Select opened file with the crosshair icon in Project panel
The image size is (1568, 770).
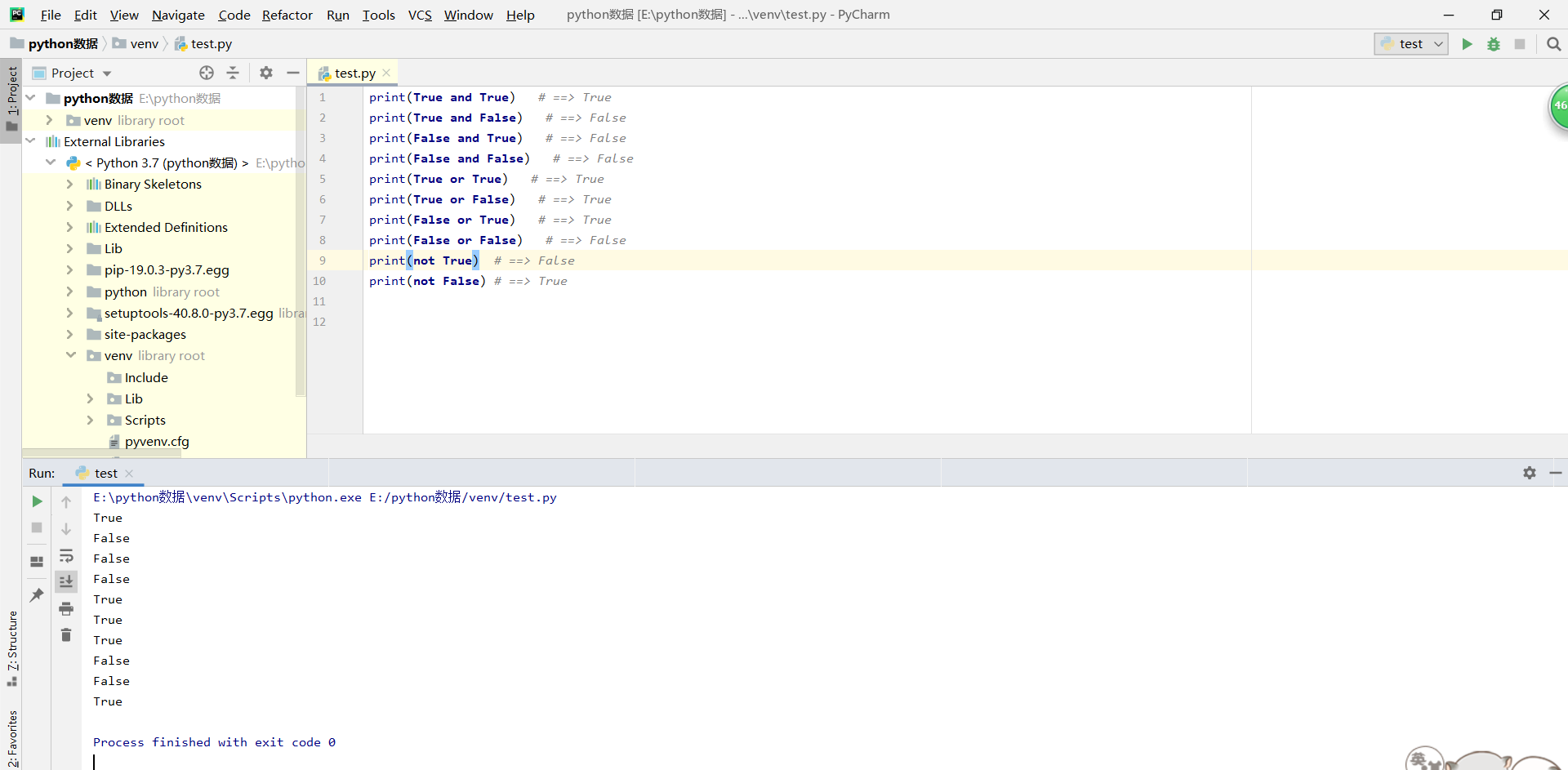point(206,73)
